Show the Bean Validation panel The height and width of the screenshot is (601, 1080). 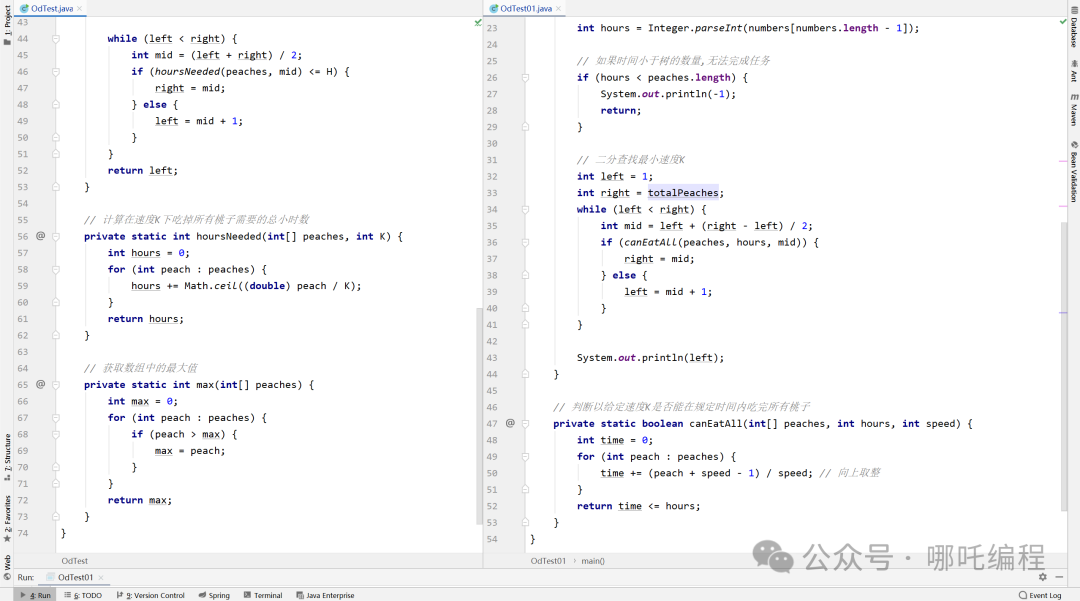1073,172
